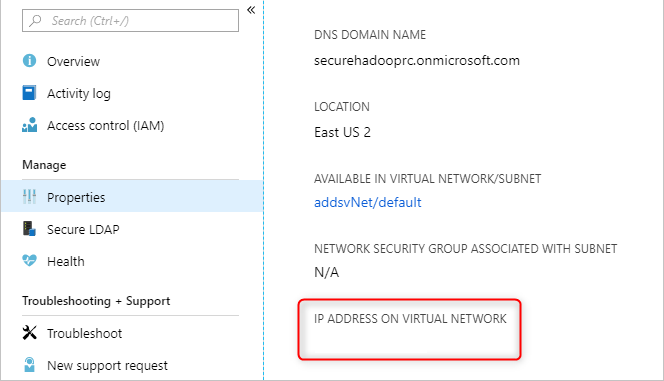
Task: Click the Overview info icon
Action: coord(29,61)
